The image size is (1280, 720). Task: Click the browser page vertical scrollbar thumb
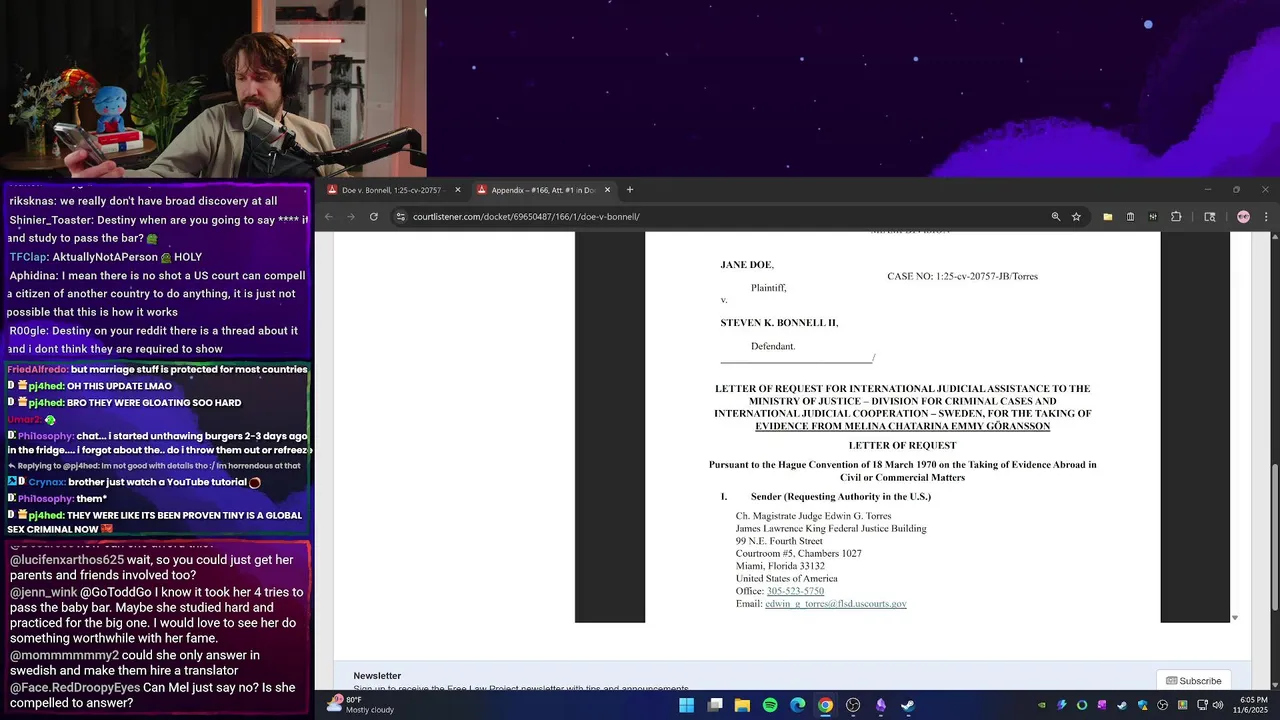(x=1274, y=539)
